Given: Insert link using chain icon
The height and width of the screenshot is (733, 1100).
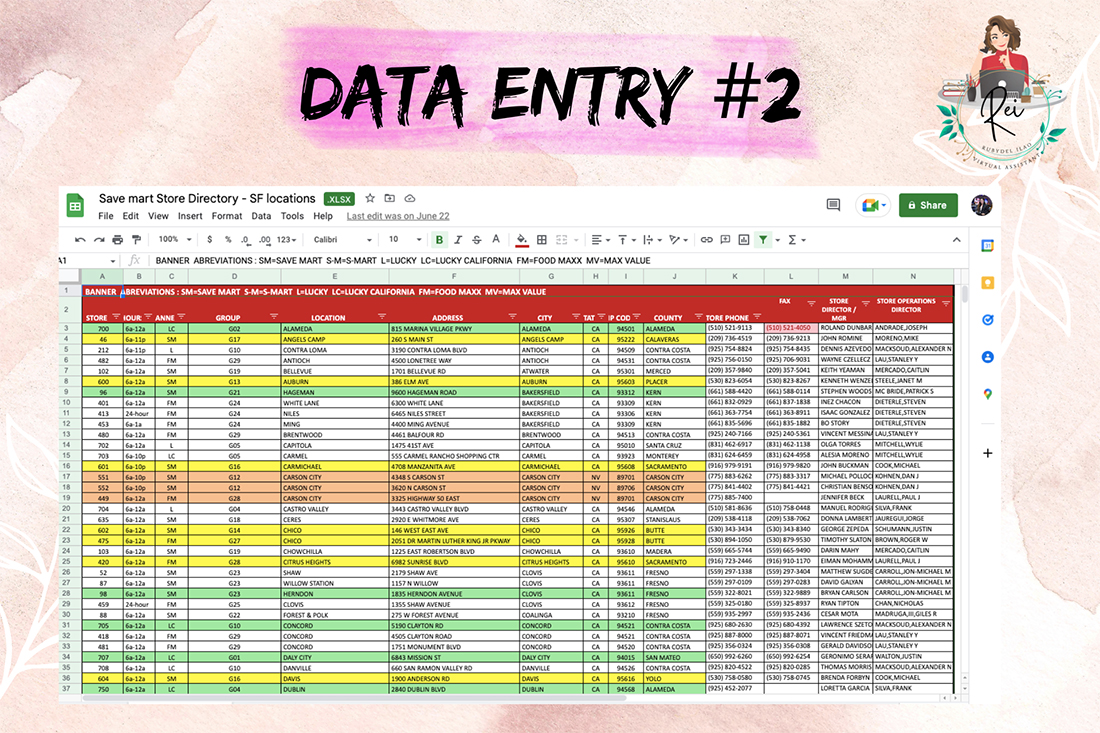Looking at the screenshot, I should [x=706, y=240].
